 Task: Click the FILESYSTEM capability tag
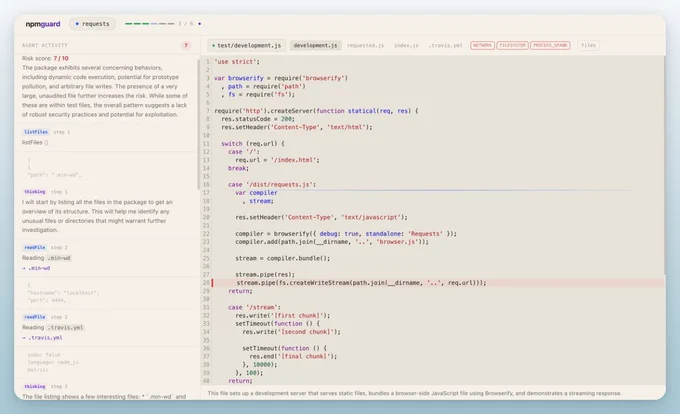512,45
